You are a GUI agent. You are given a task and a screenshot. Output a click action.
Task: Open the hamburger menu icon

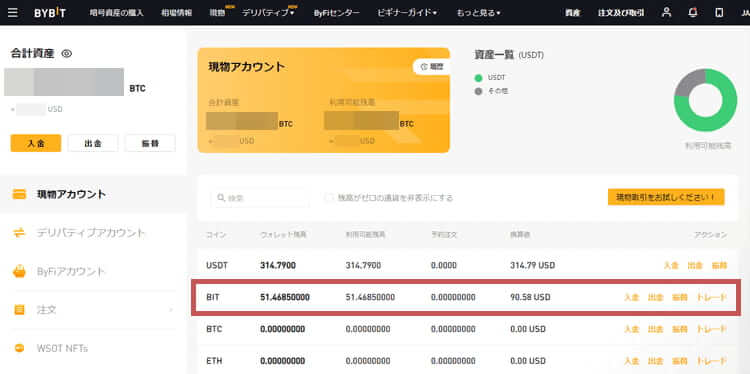(x=12, y=12)
